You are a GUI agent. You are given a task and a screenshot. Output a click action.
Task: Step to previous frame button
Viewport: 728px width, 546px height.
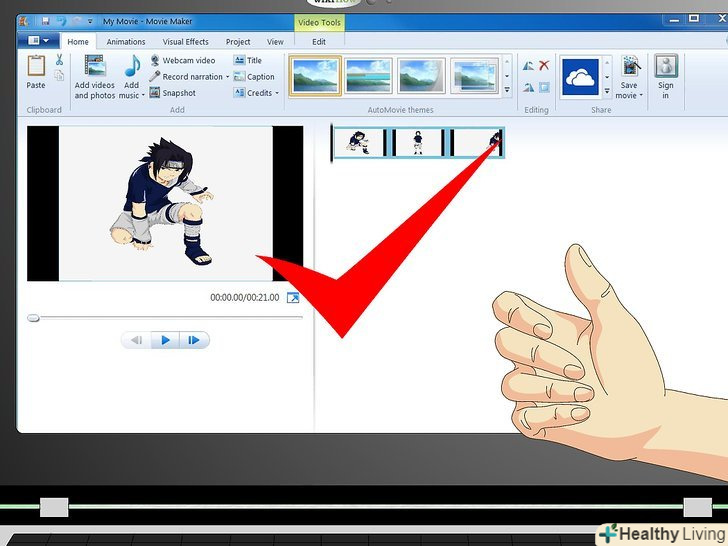pos(136,340)
